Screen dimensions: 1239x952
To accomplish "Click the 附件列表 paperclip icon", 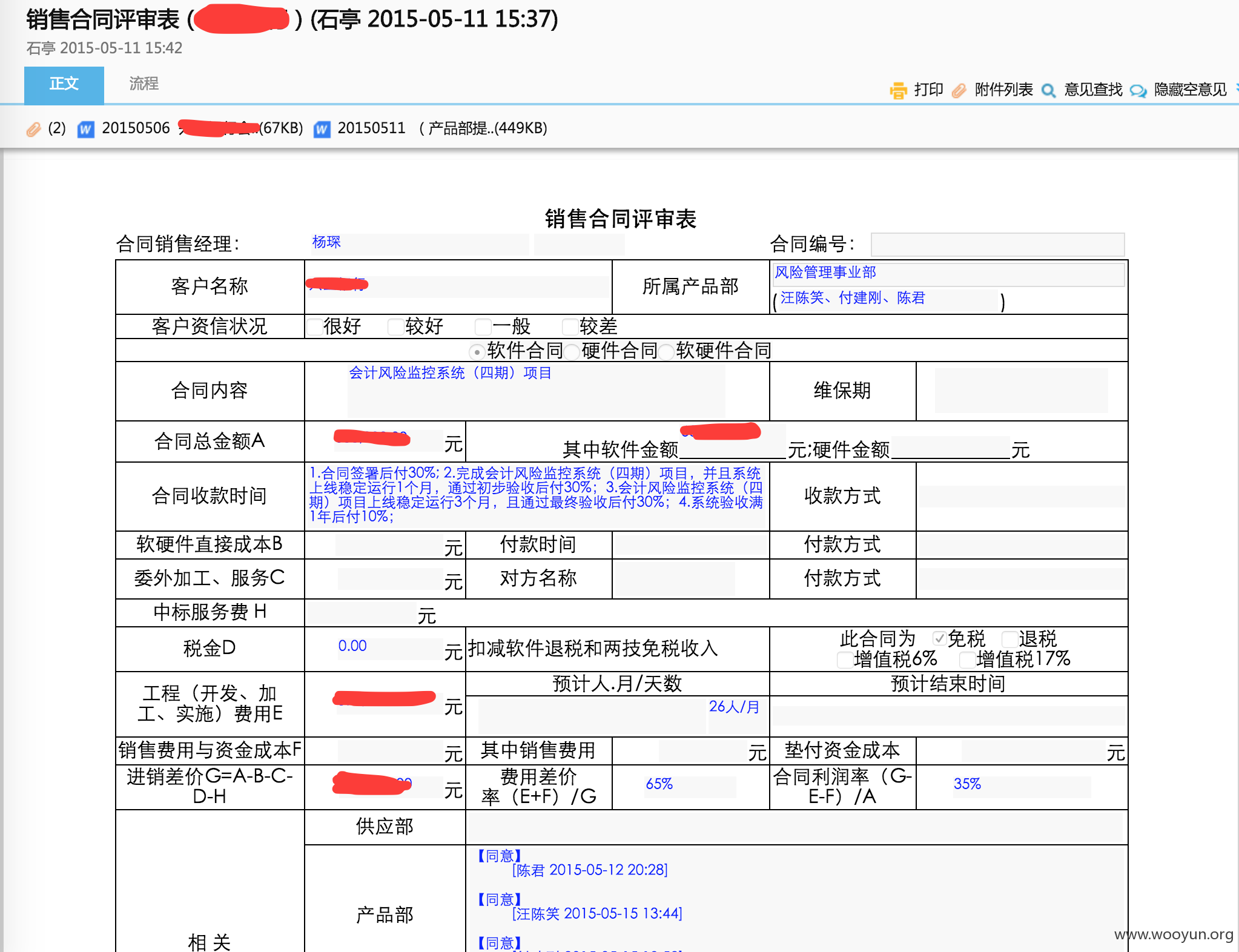I will coord(959,90).
